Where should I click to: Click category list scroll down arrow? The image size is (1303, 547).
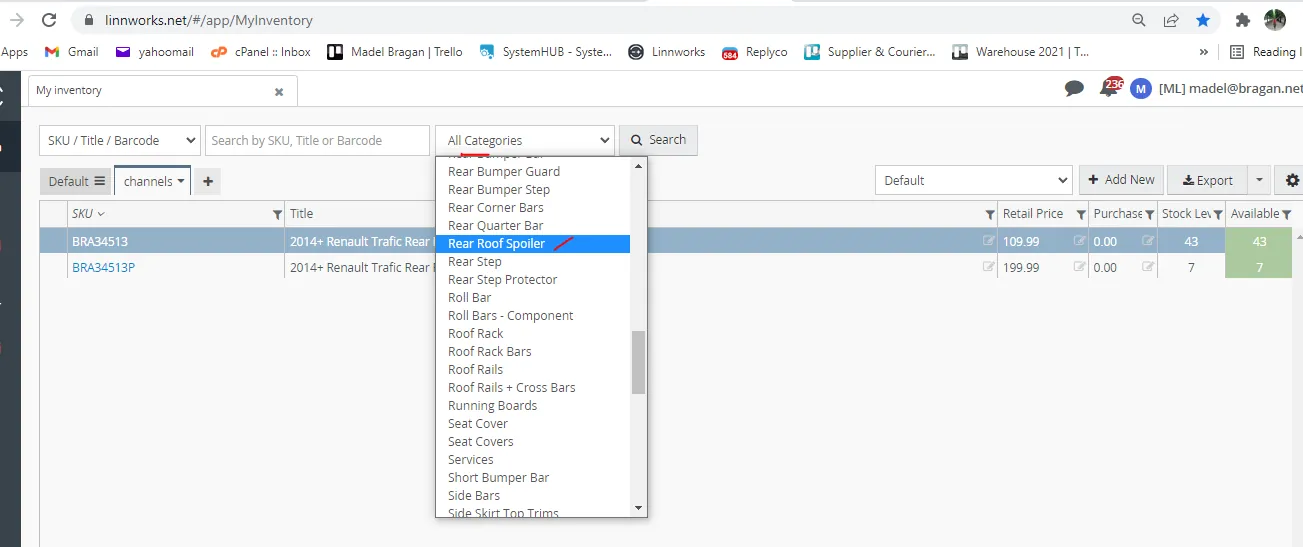(x=639, y=508)
